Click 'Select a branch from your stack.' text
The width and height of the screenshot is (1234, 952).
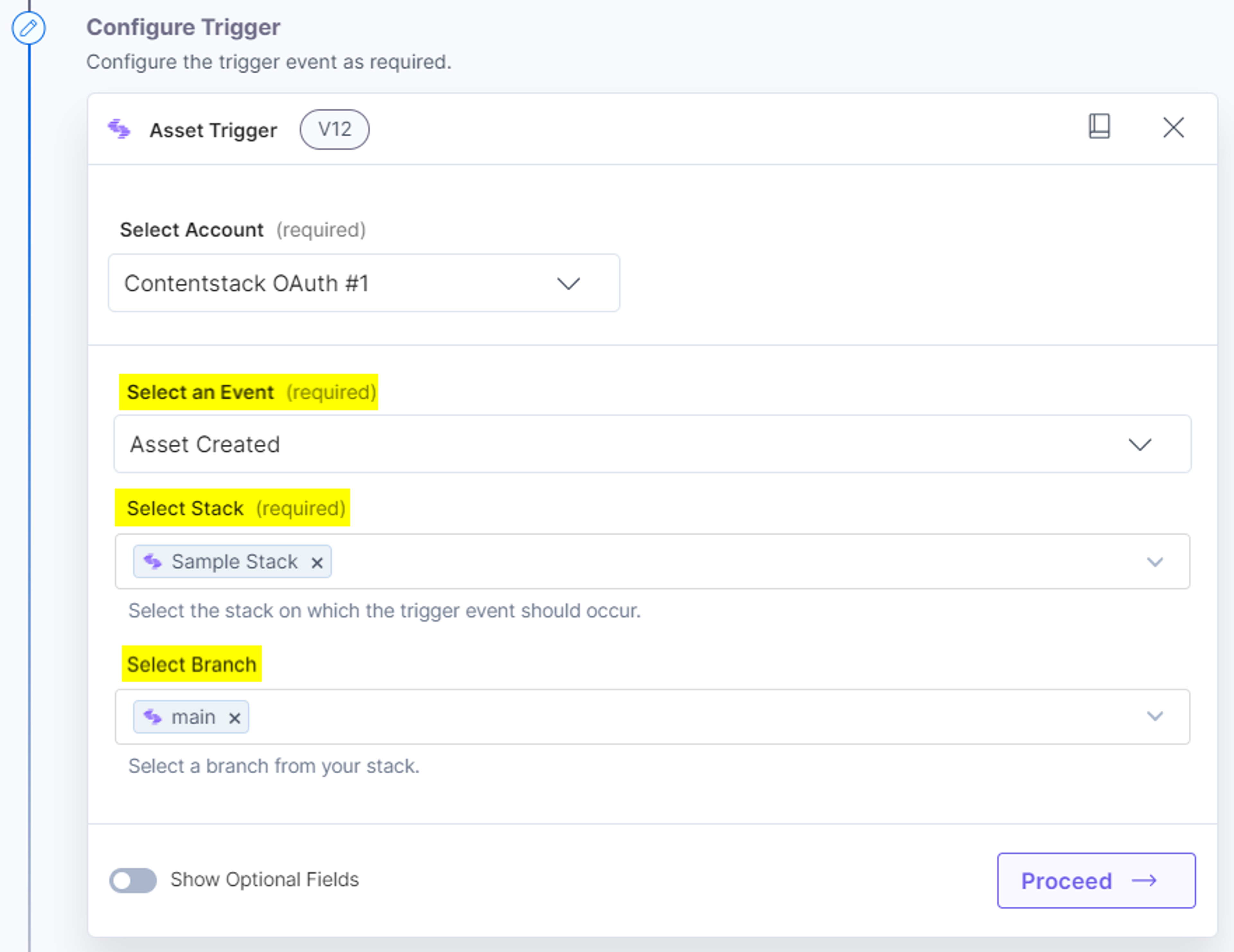pos(274,766)
